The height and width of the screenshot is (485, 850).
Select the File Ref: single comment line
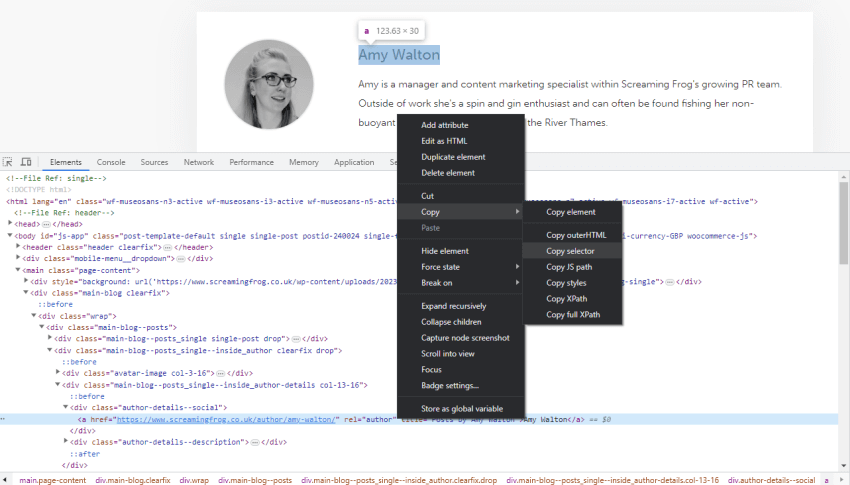(56, 178)
